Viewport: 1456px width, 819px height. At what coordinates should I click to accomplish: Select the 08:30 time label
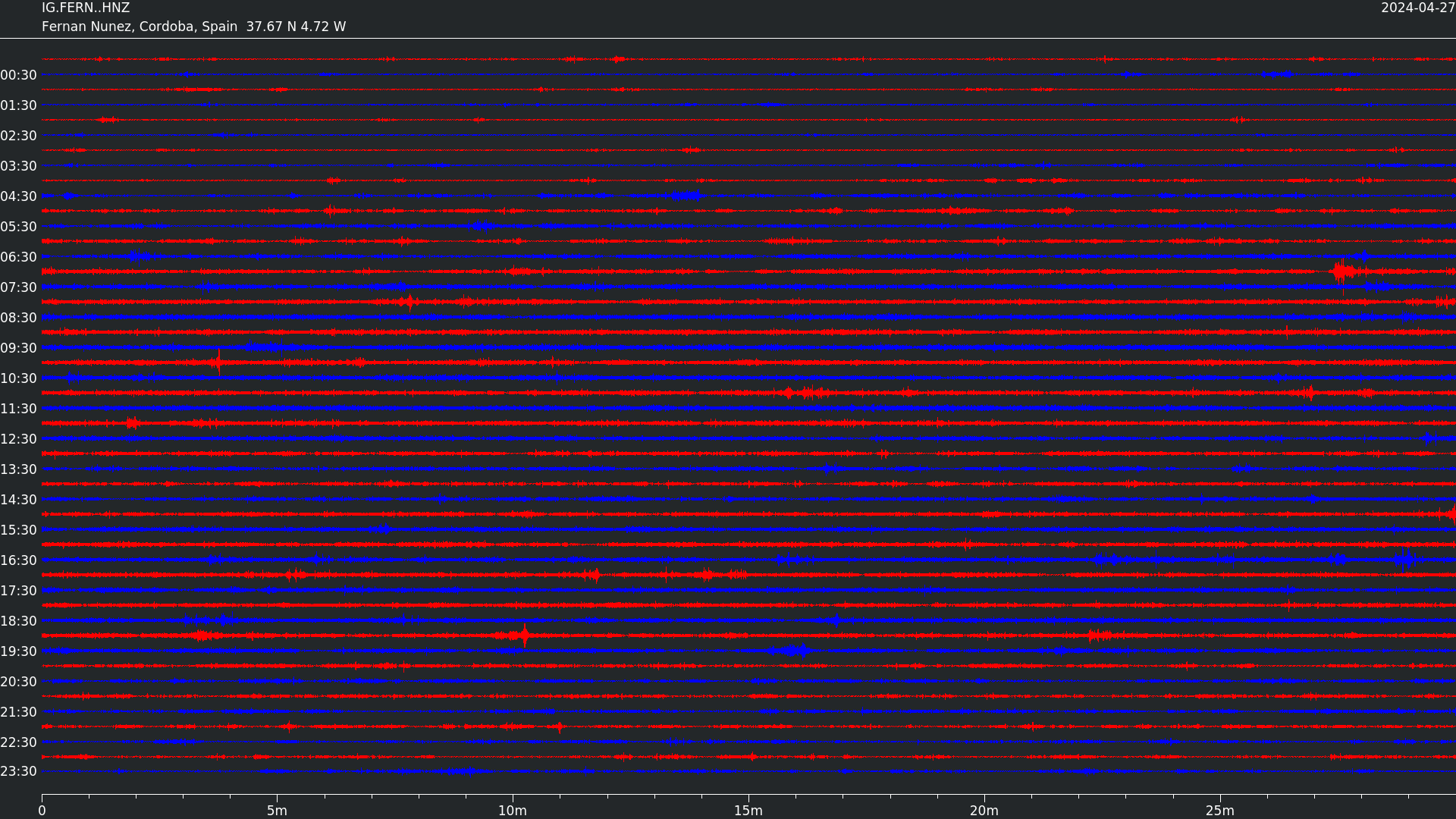pyautogui.click(x=19, y=318)
